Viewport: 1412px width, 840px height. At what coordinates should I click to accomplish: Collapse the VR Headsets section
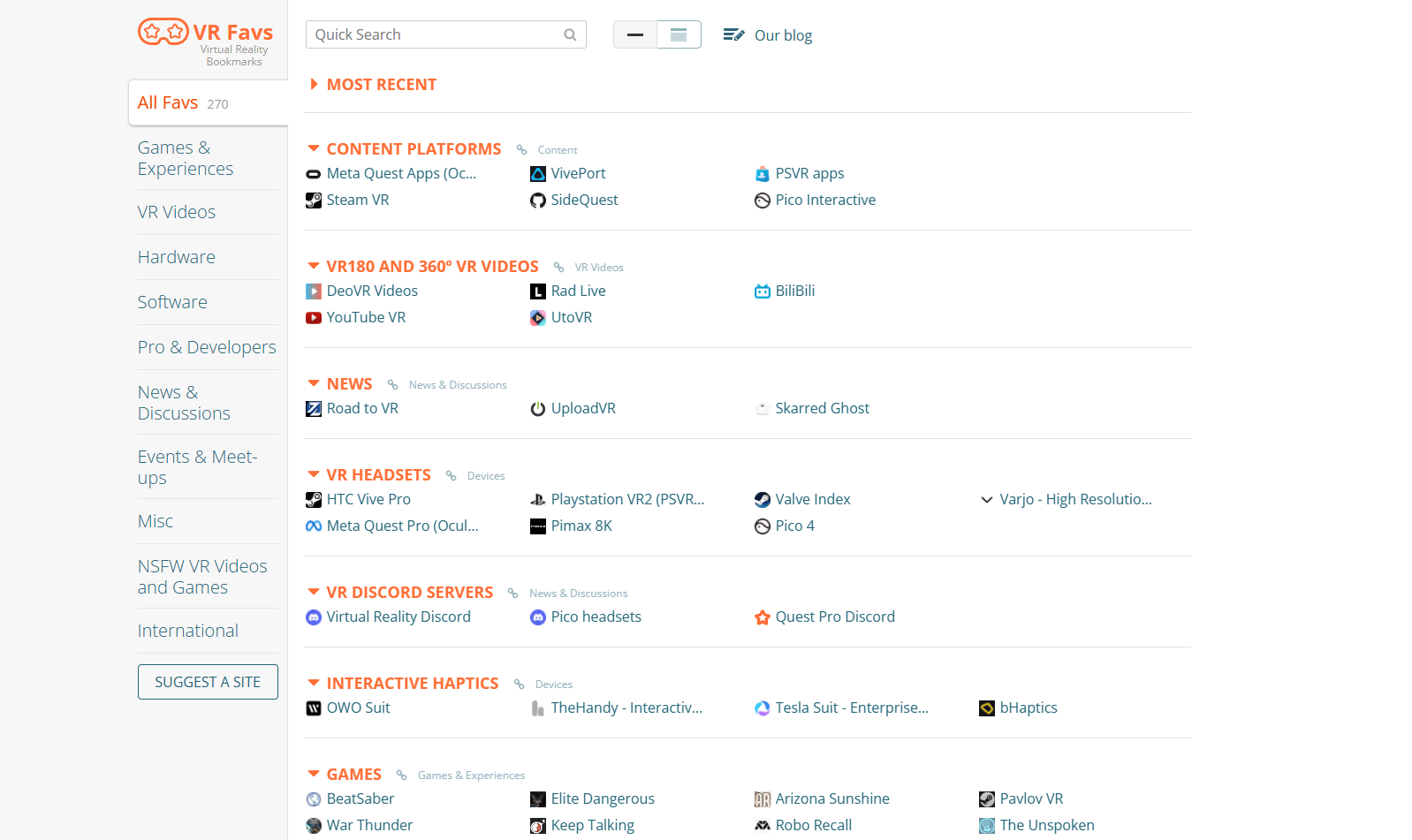point(314,475)
